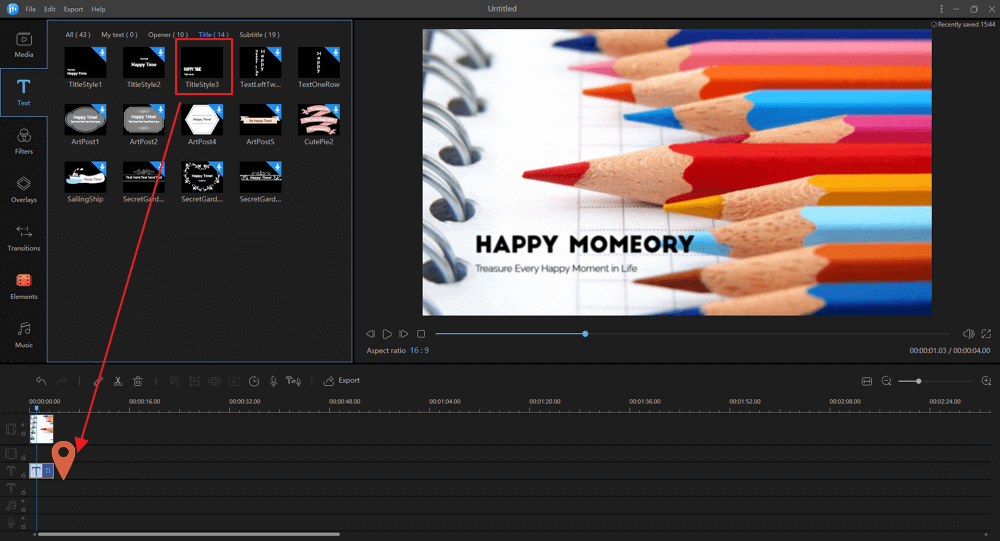
Task: Delete selected clip with trash icon
Action: (x=138, y=381)
